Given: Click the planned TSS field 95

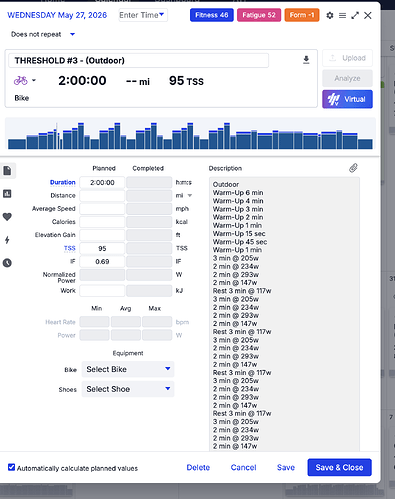Looking at the screenshot, I should click(x=102, y=248).
